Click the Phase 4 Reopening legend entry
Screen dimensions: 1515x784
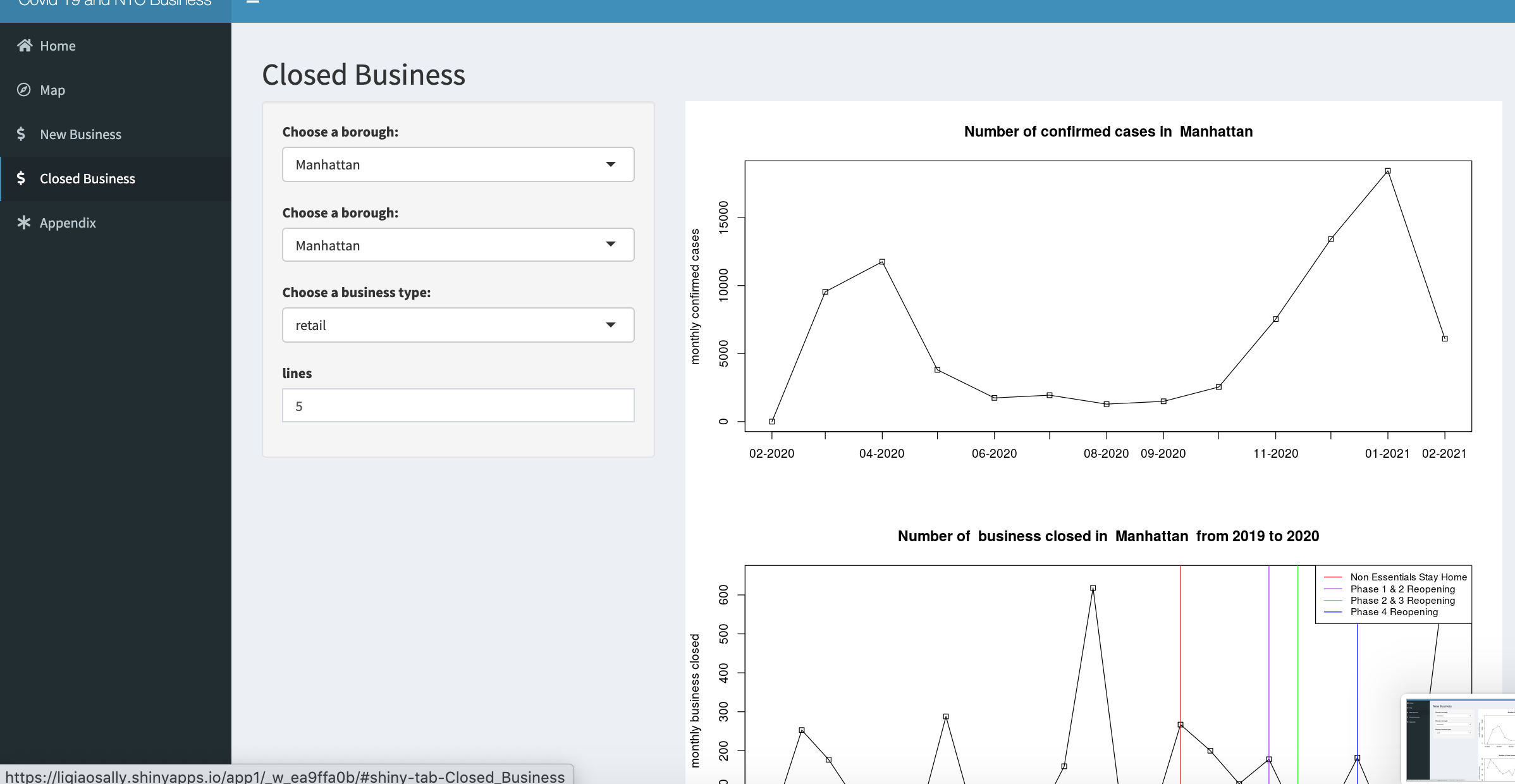point(1394,612)
